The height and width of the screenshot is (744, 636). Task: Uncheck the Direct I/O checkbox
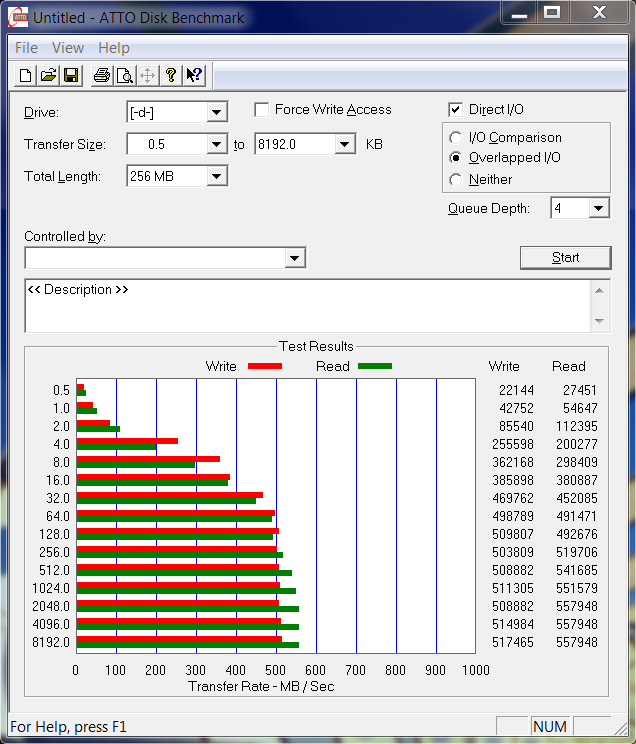tap(456, 110)
